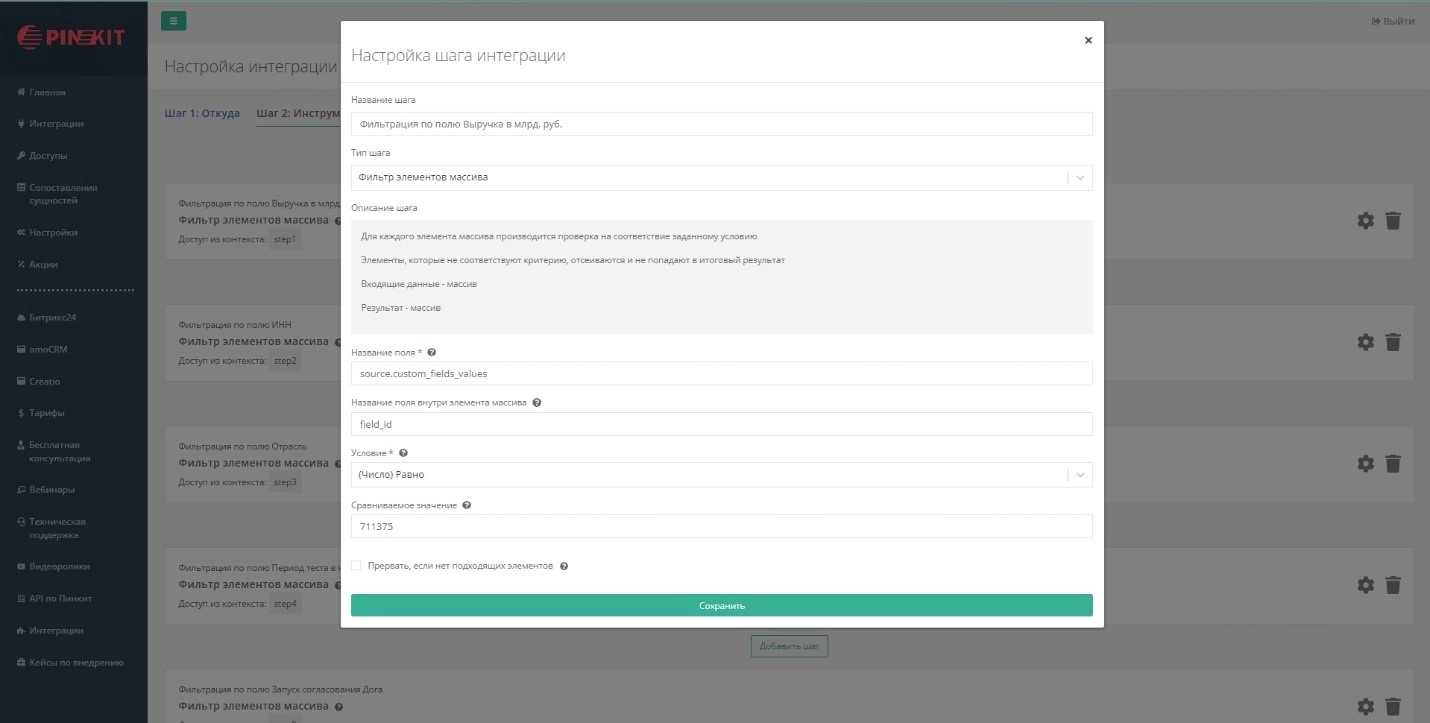Expand the Условие dropdown list
This screenshot has height=723, width=1430.
720,475
